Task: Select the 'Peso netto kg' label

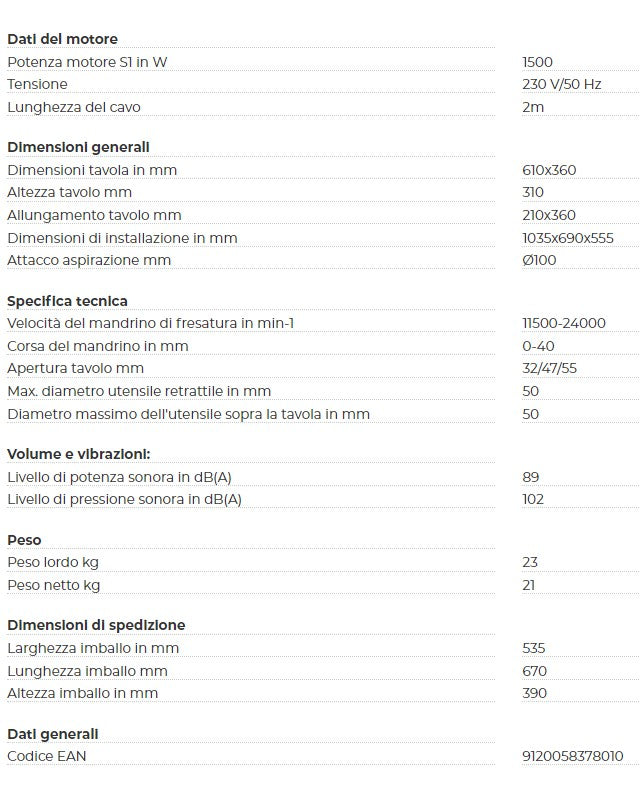Action: 54,585
